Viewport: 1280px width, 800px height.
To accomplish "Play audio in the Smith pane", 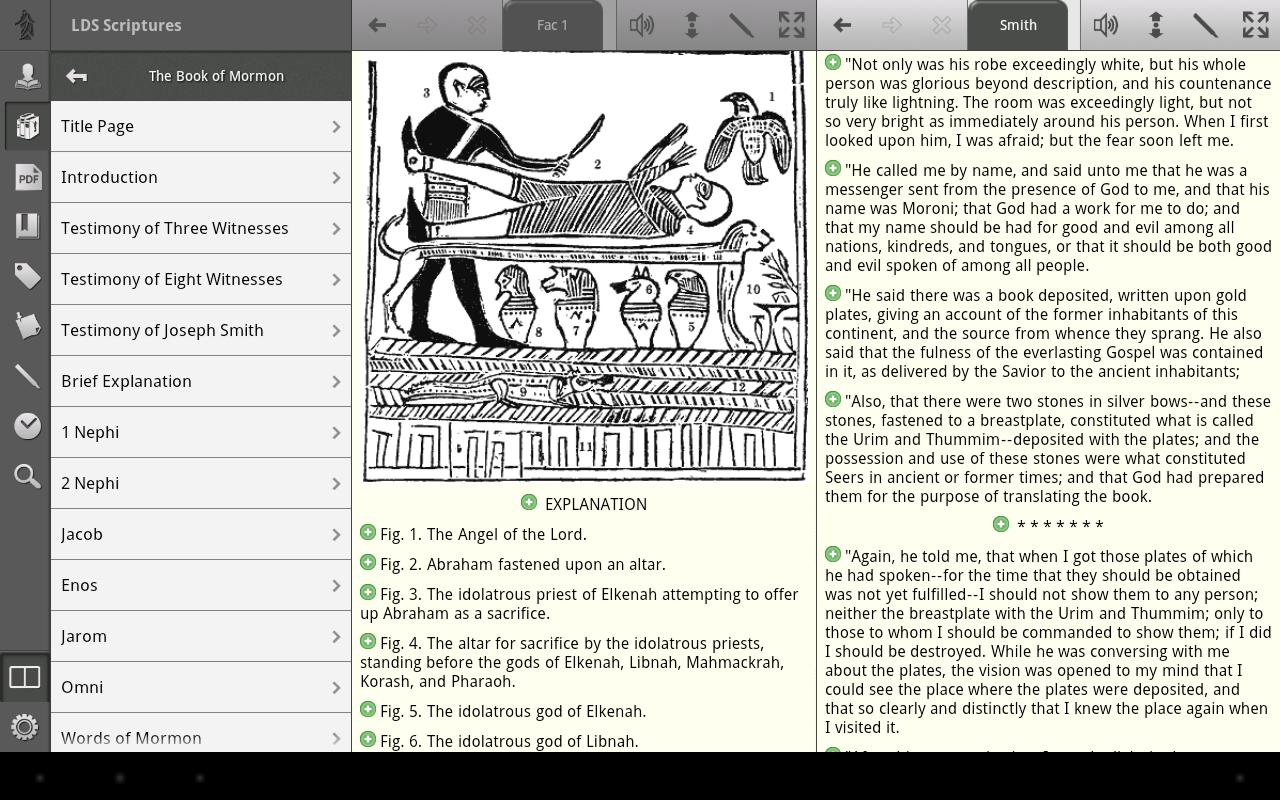I will click(1105, 25).
